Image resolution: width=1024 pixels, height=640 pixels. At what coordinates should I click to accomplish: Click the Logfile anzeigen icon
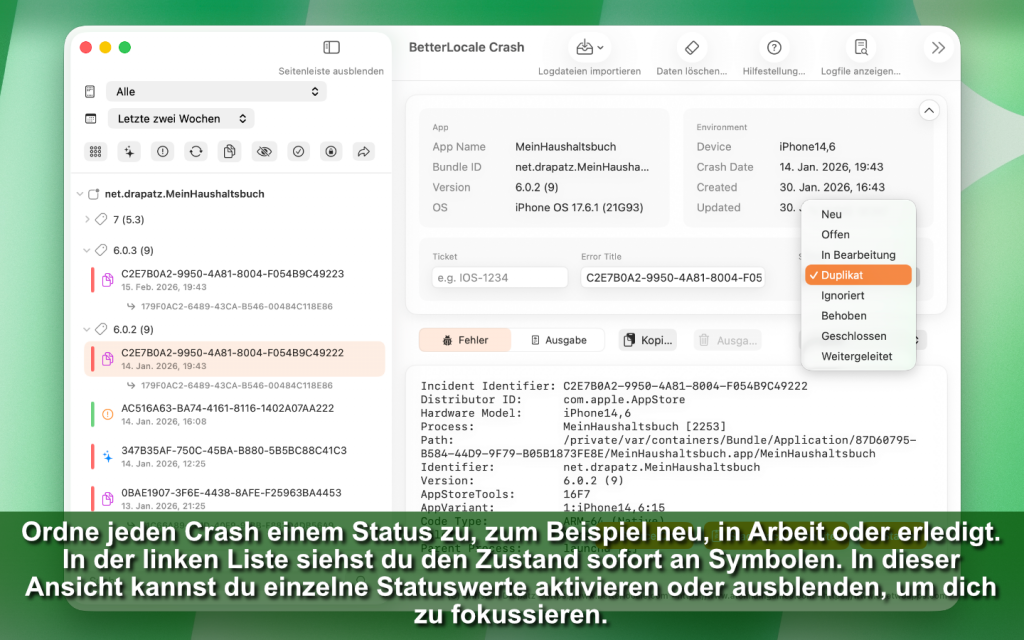coord(860,48)
